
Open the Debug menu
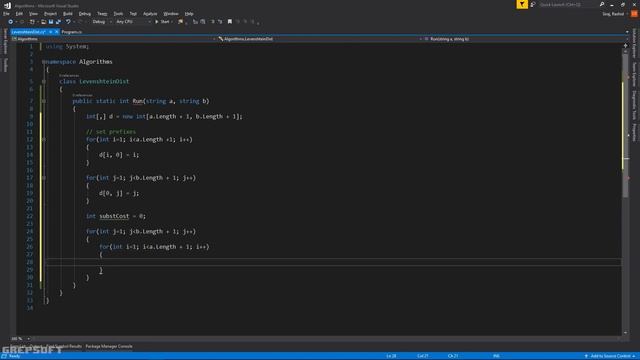coord(84,13)
